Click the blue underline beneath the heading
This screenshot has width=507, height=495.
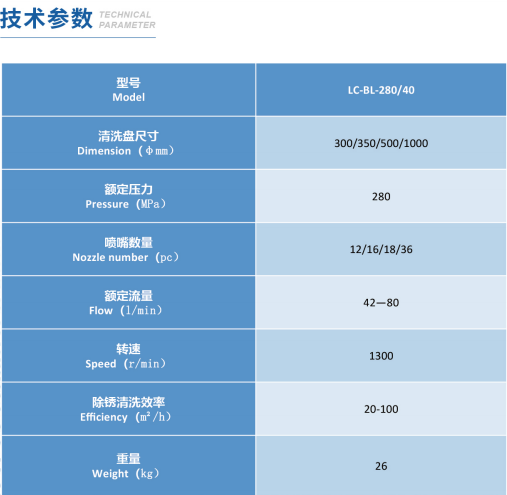point(78,37)
